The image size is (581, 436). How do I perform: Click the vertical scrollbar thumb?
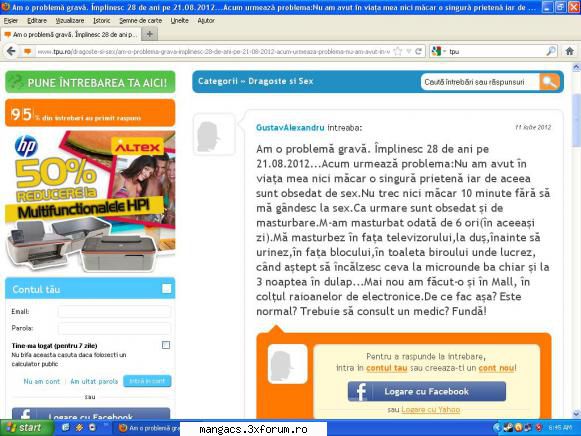(x=576, y=120)
